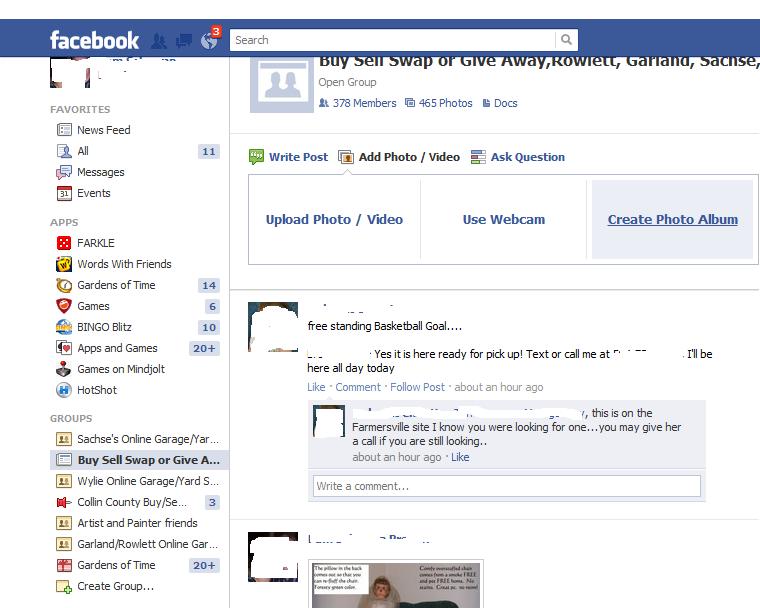
Task: Click the Docs page icon
Action: click(486, 103)
